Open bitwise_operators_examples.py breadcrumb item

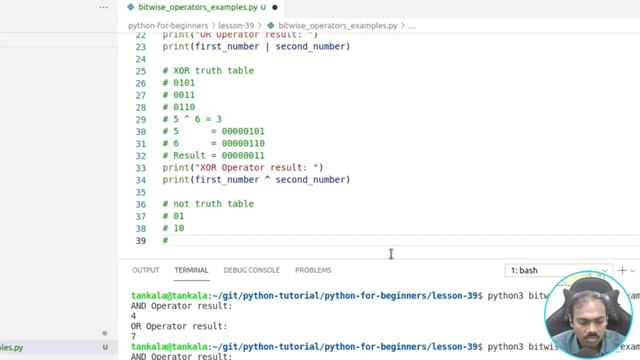338,26
